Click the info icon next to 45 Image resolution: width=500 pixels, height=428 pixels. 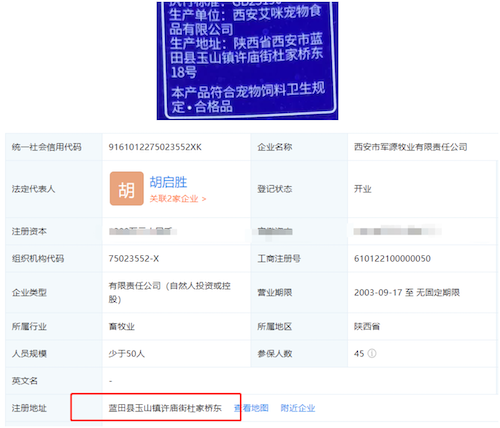point(372,353)
